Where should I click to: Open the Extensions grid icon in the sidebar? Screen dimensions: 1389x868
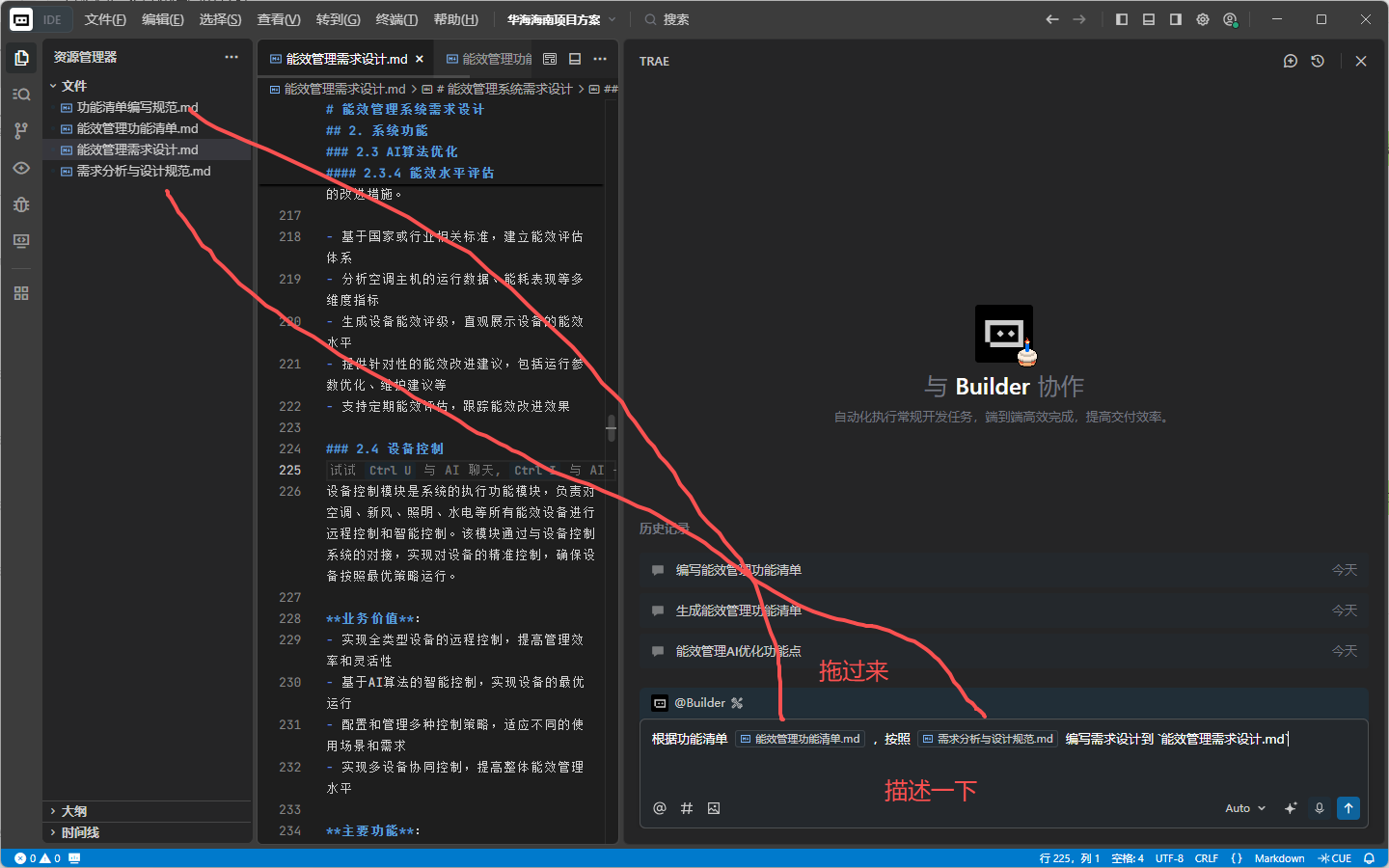pos(21,293)
